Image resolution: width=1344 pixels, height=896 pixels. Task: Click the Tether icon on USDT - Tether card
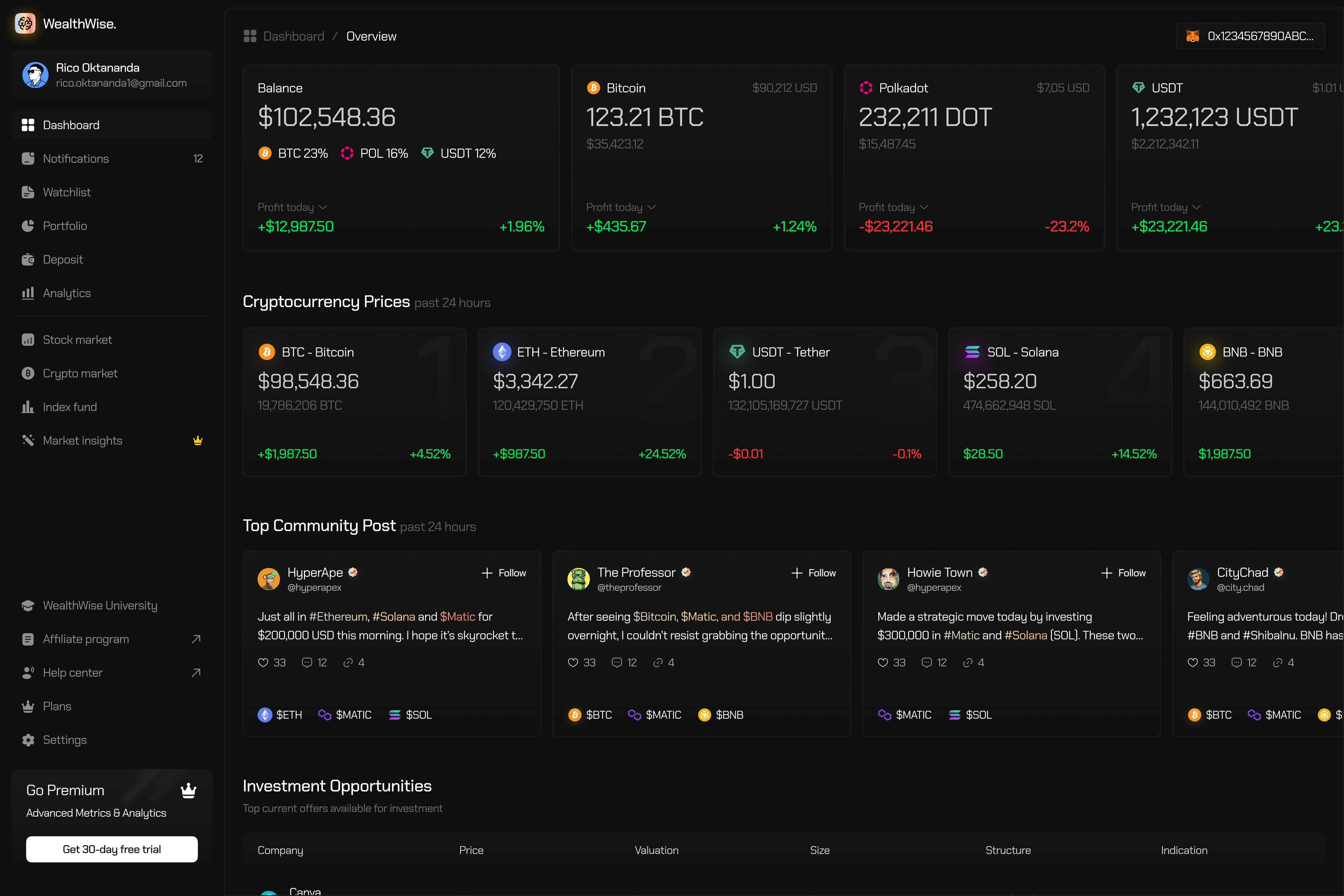click(x=737, y=352)
